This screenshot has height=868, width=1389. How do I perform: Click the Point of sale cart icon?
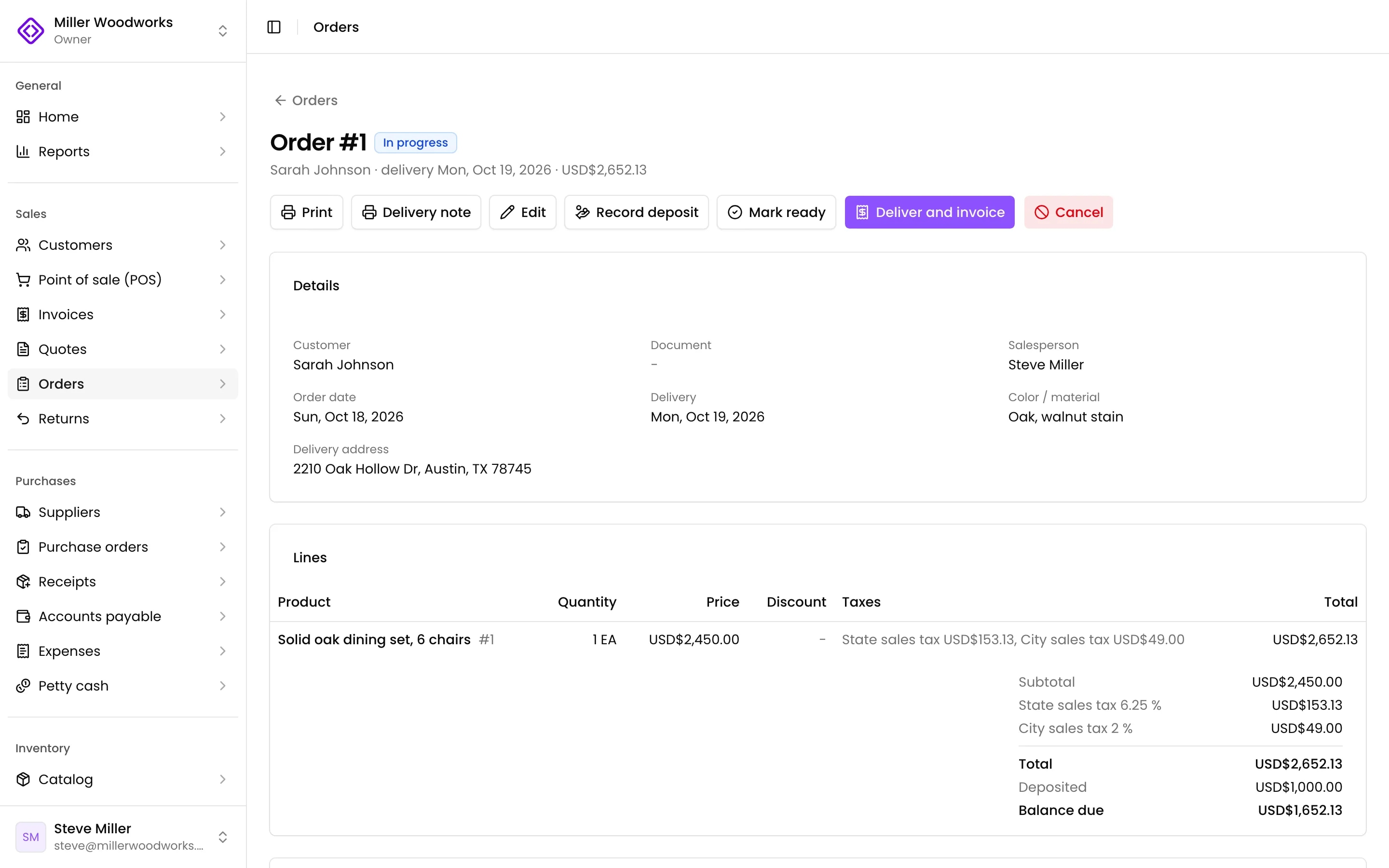23,280
